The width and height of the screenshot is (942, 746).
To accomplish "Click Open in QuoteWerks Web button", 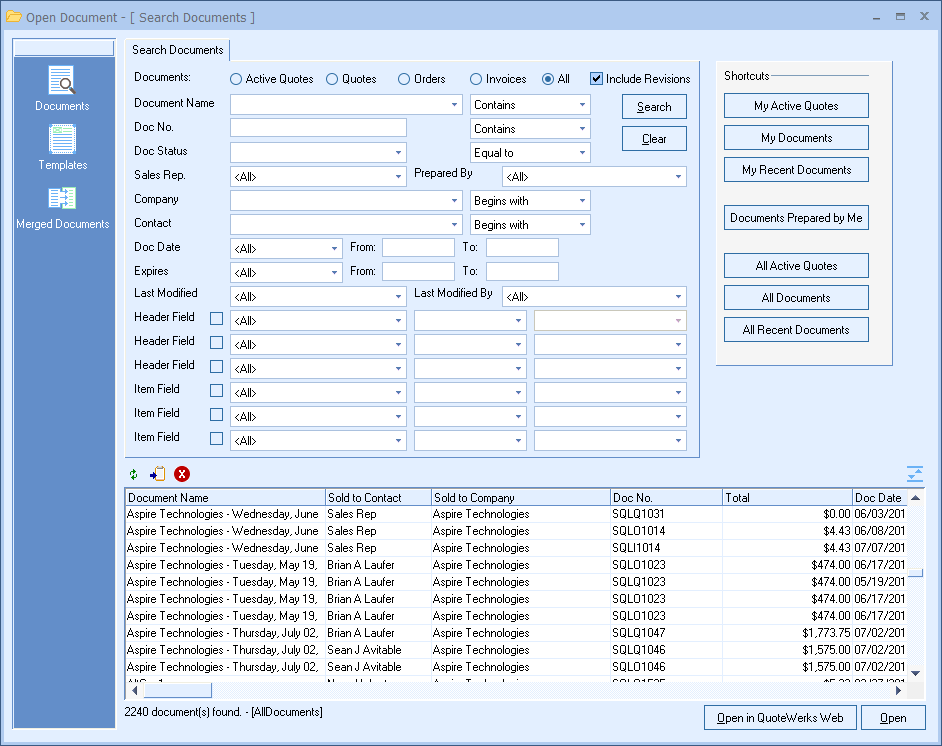I will click(x=780, y=718).
